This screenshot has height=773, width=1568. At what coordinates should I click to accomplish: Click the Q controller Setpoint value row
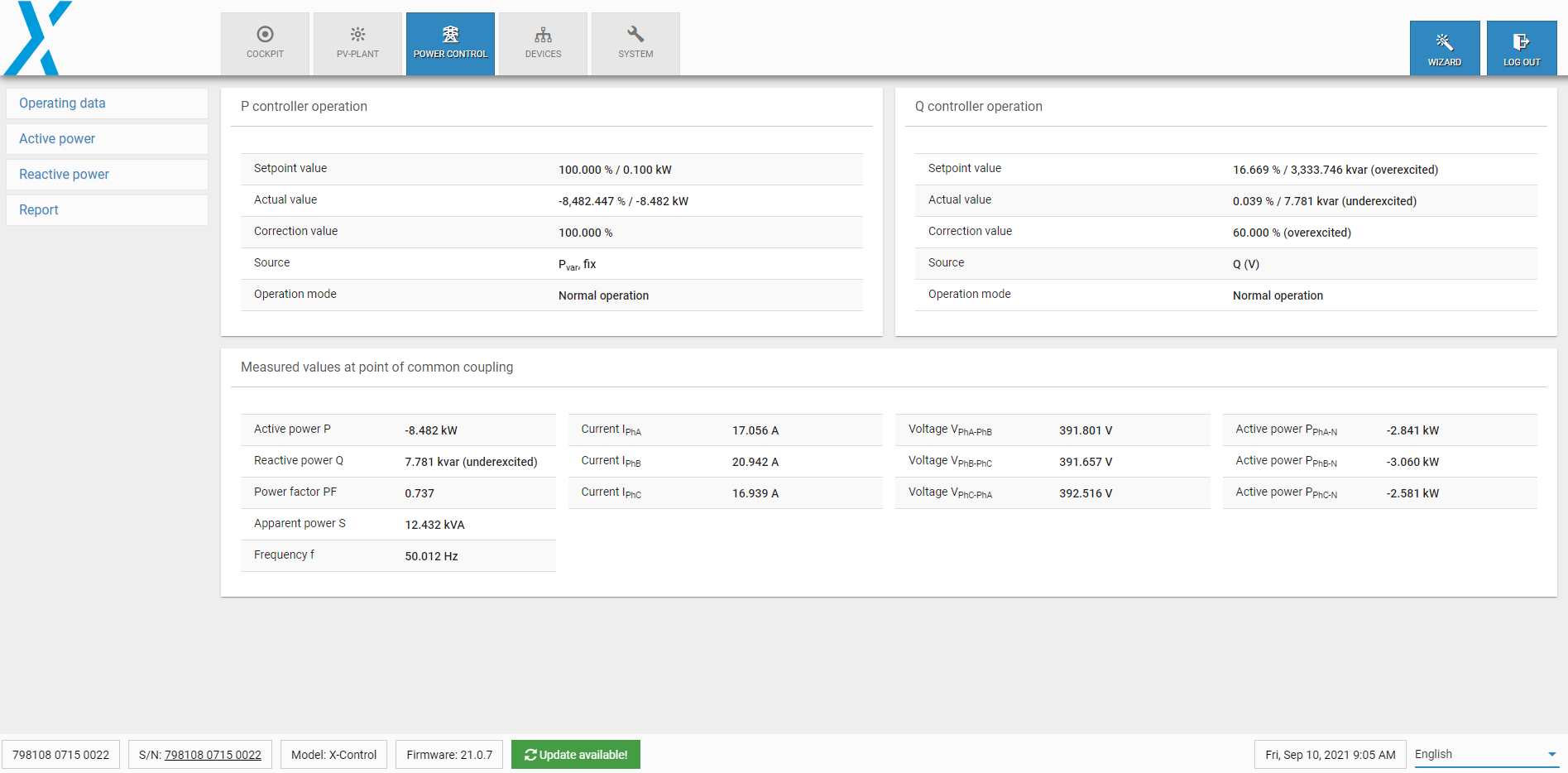coord(1225,169)
